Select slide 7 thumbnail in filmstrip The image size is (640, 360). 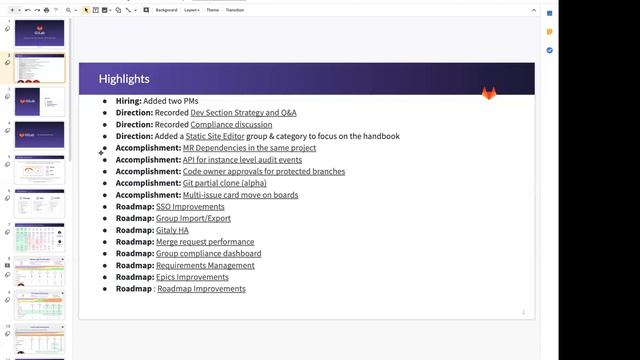coord(40,237)
